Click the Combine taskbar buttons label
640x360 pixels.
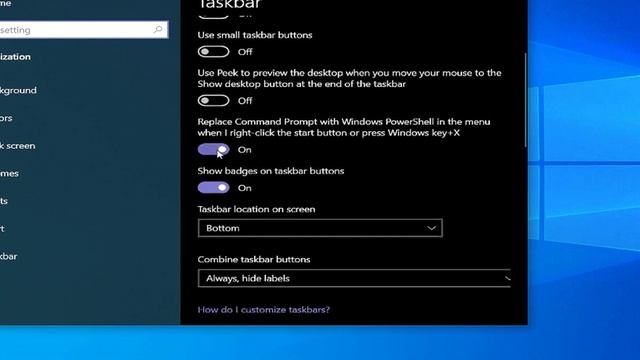pos(254,260)
